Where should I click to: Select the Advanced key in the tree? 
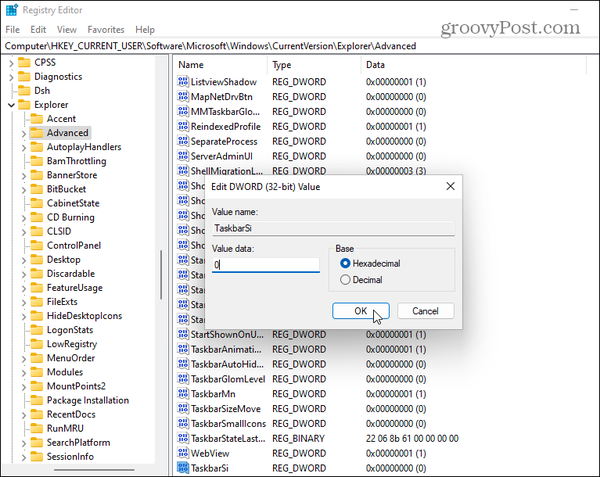pos(67,133)
